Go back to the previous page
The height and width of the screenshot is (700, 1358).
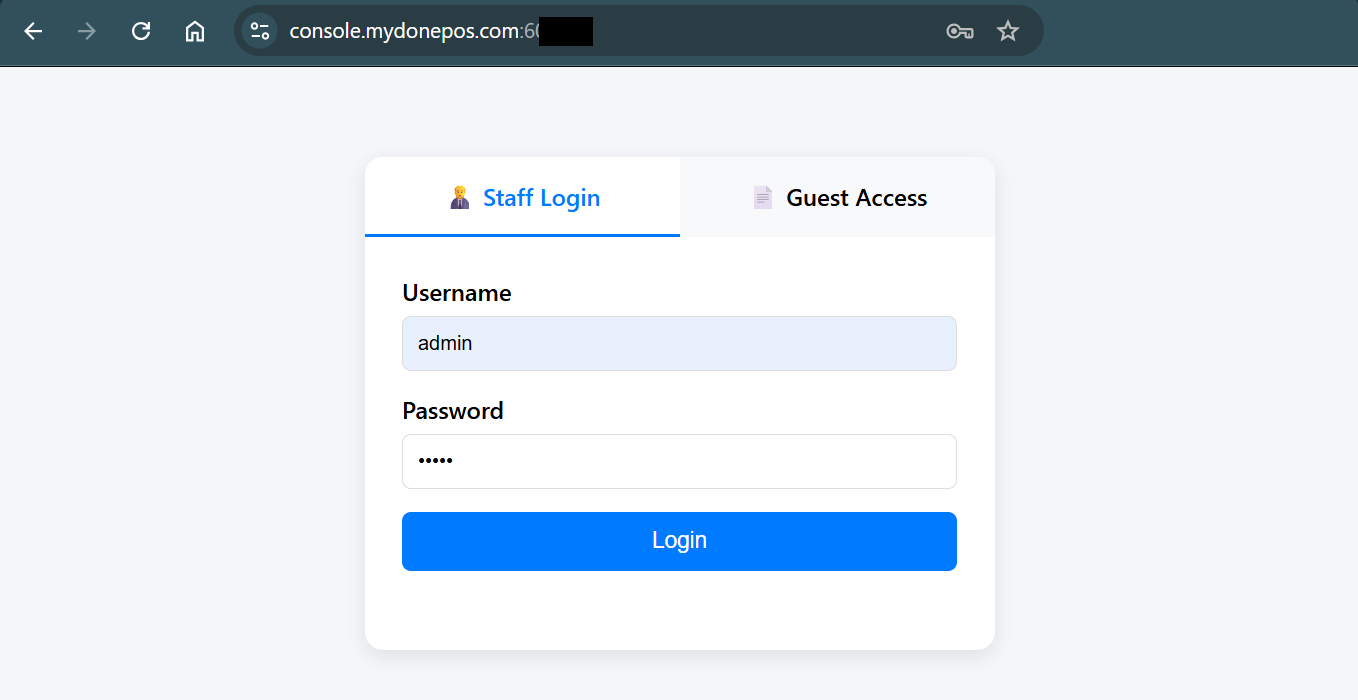(33, 31)
